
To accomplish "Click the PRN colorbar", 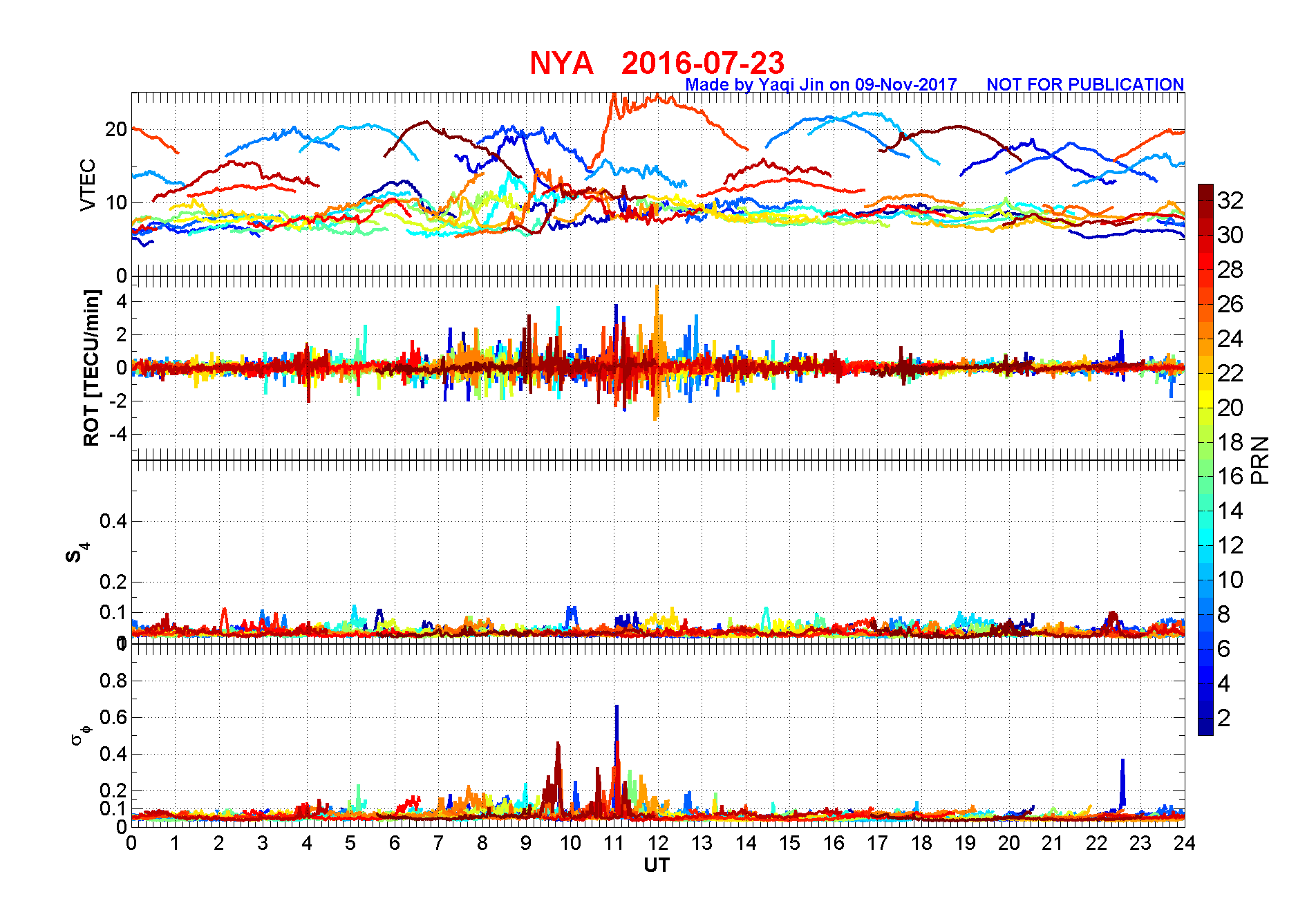I will 1205,459.
